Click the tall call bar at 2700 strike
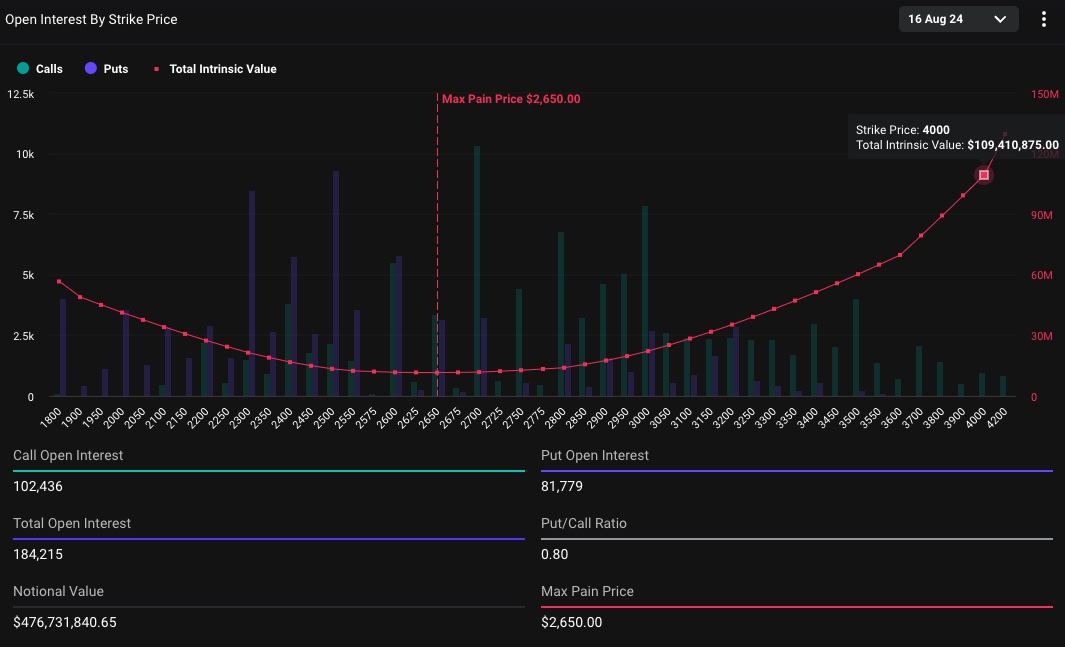1065x647 pixels. tap(477, 271)
